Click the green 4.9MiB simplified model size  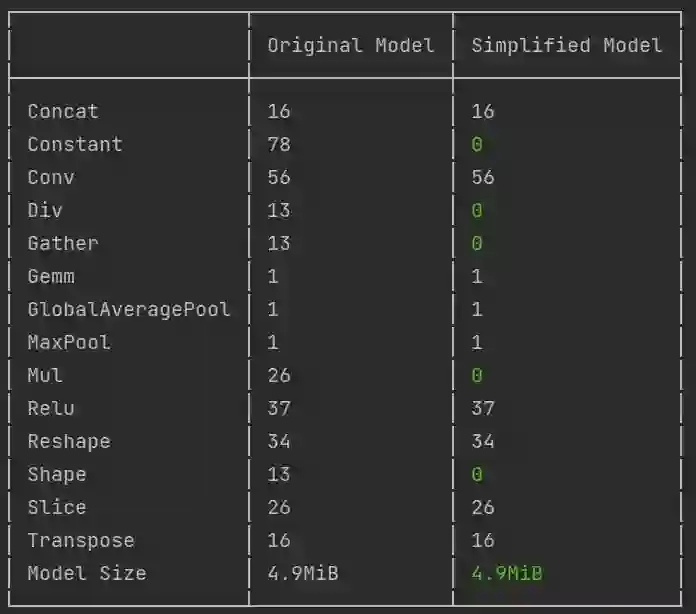point(507,573)
